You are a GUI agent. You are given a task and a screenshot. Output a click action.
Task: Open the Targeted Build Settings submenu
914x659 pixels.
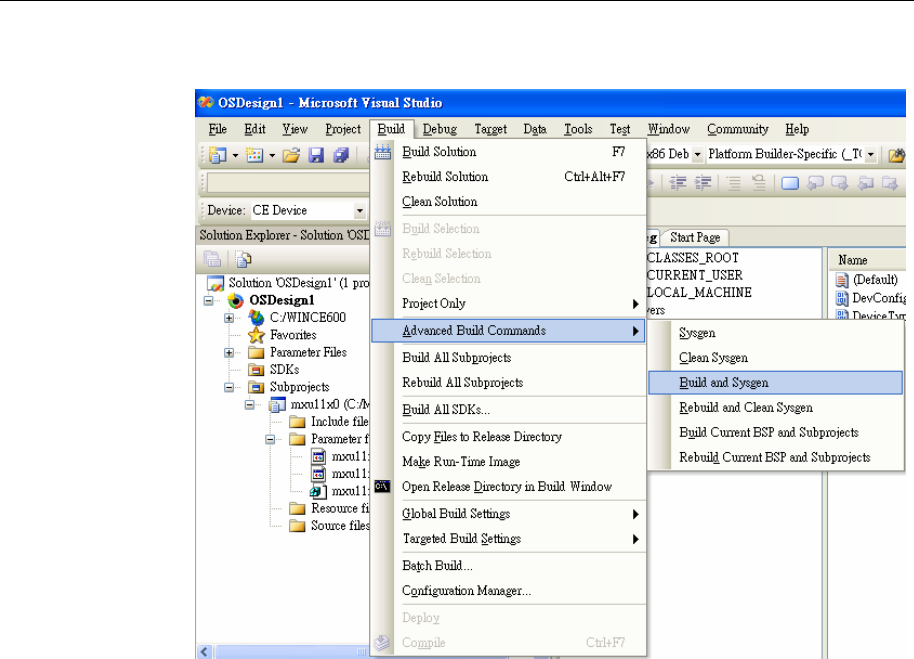pos(508,539)
